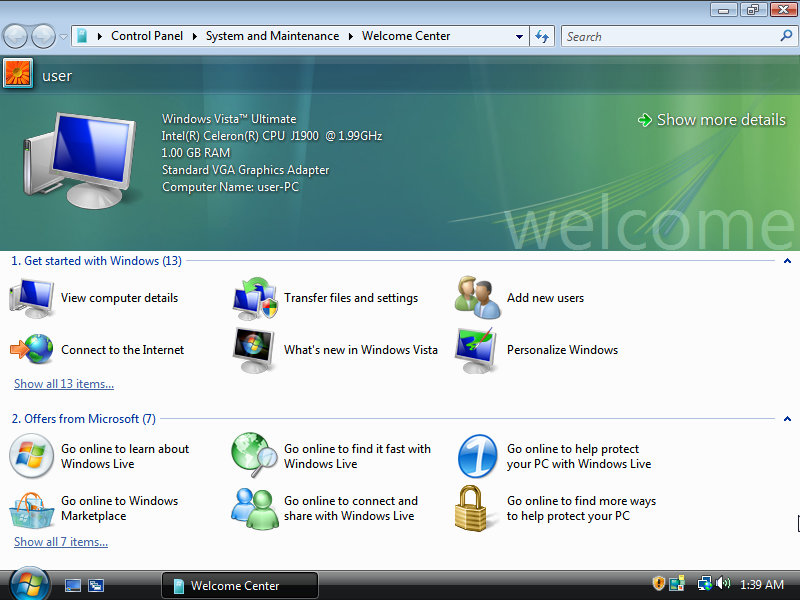Open the address bar history dropdown

pyautogui.click(x=519, y=37)
